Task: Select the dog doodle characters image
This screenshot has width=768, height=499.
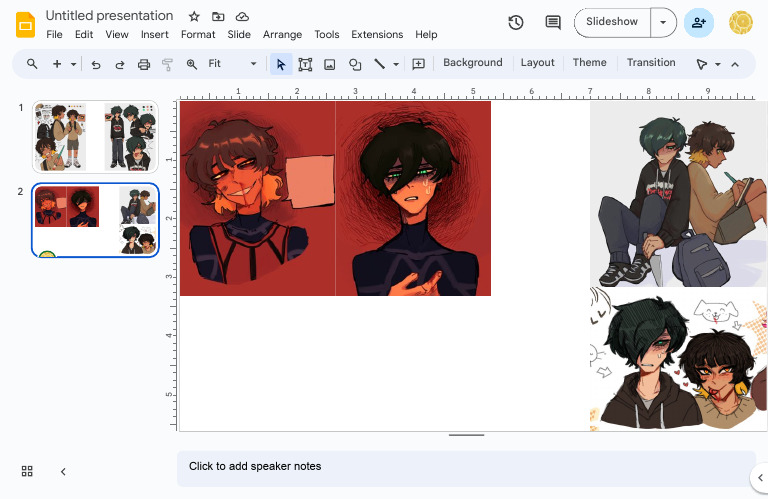Action: click(x=678, y=359)
